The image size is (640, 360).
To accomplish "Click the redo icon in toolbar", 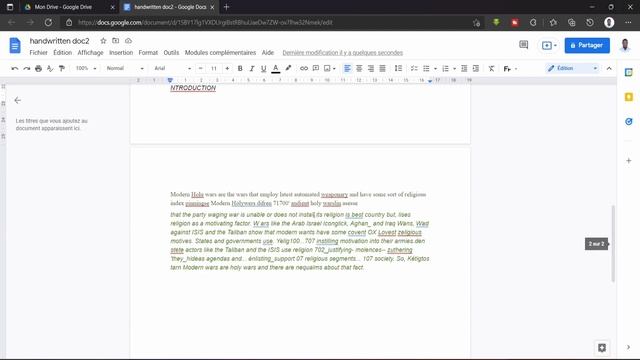I will point(27,69).
